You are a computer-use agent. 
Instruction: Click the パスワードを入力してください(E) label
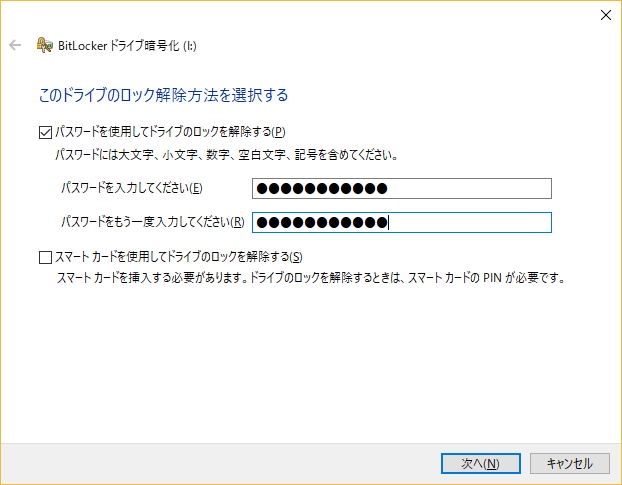[132, 188]
